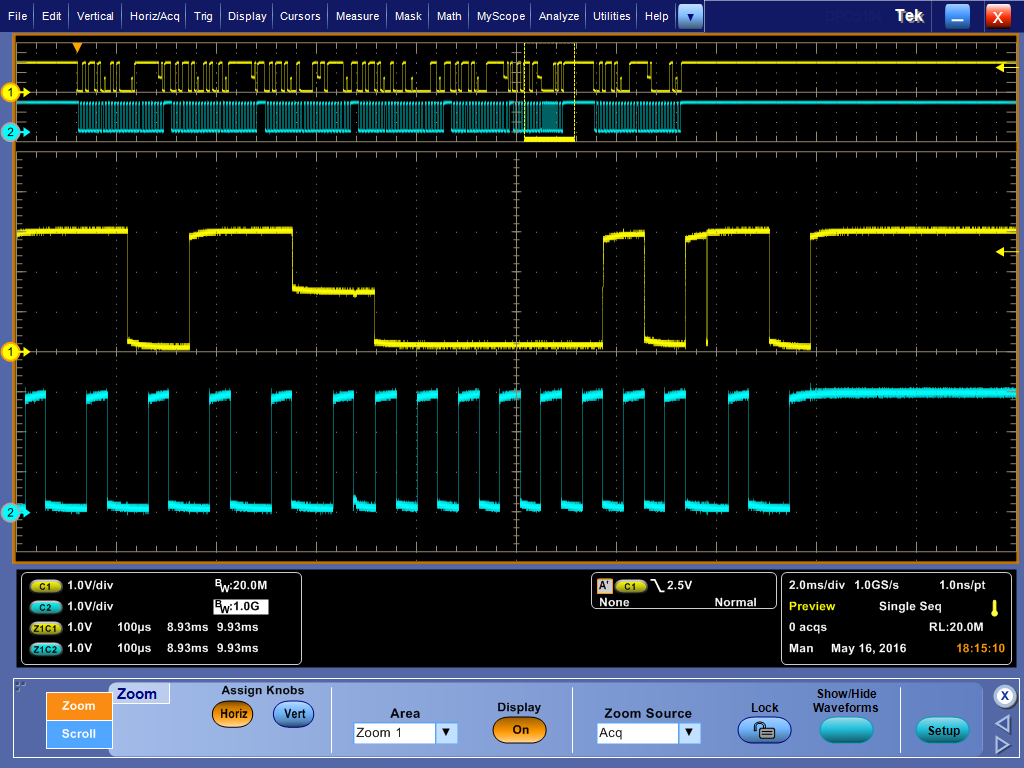Select the Z1C1 zoom waveform badge
Image resolution: width=1024 pixels, height=768 pixels.
click(x=45, y=628)
